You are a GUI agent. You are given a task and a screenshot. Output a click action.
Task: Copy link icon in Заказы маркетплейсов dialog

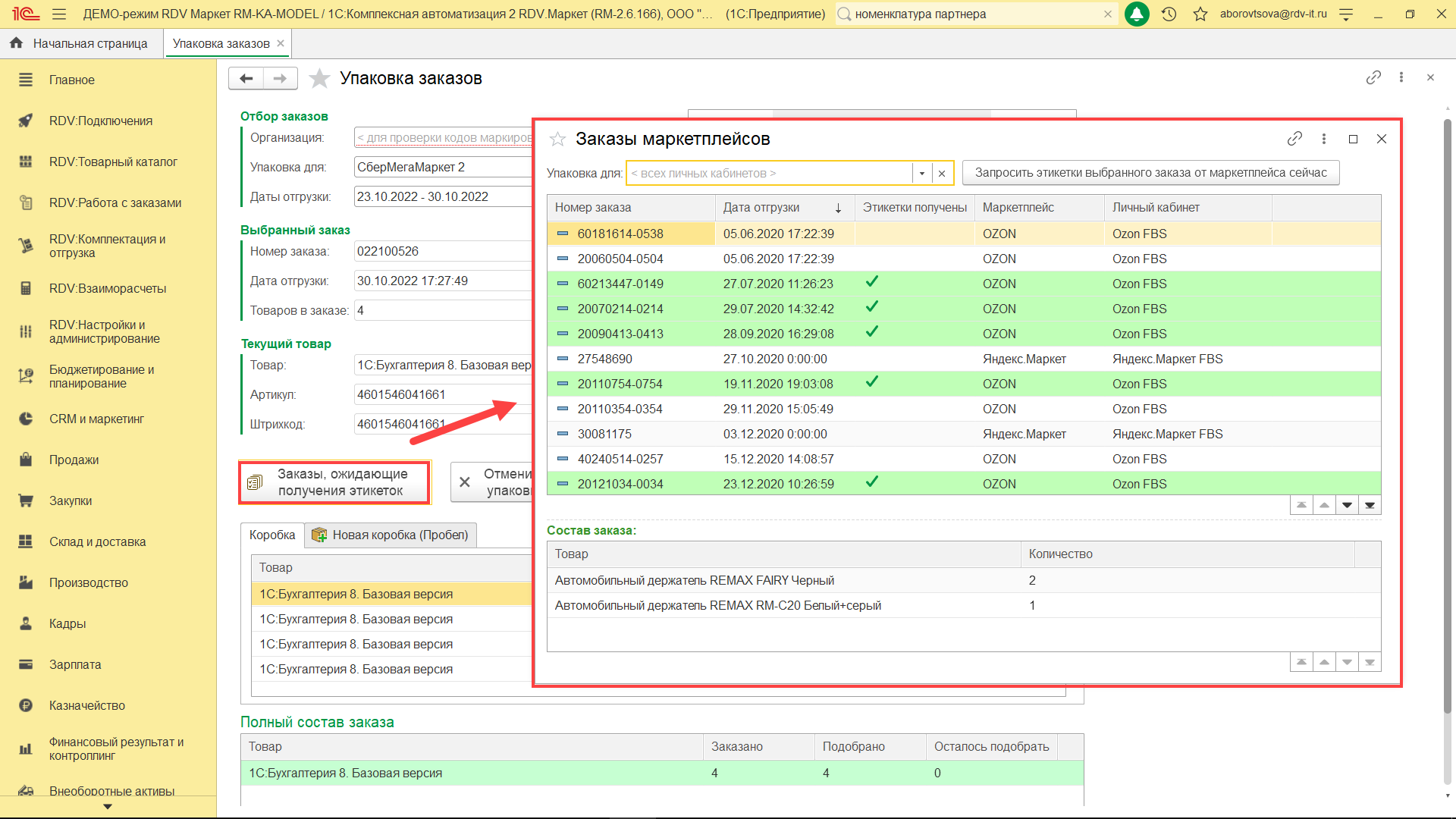click(1294, 139)
